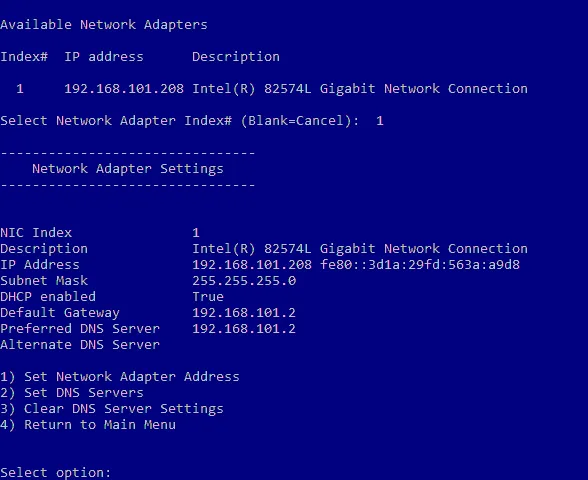Click the Default Gateway value 192.168.101.2
The image size is (588, 480).
[244, 313]
